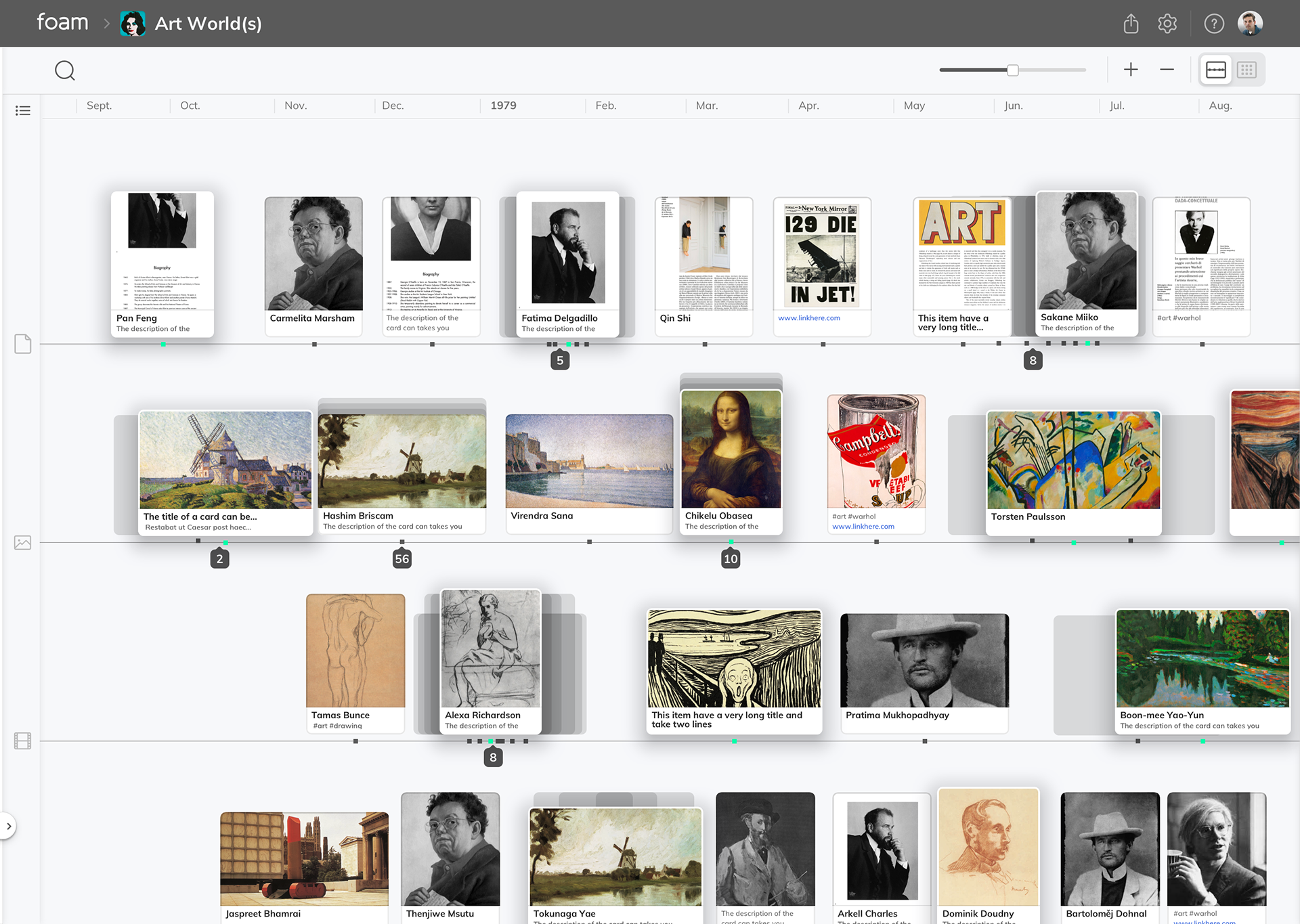Open the Tokunaga Yae windmill card
Viewport: 1300px width, 924px height.
tap(615, 866)
